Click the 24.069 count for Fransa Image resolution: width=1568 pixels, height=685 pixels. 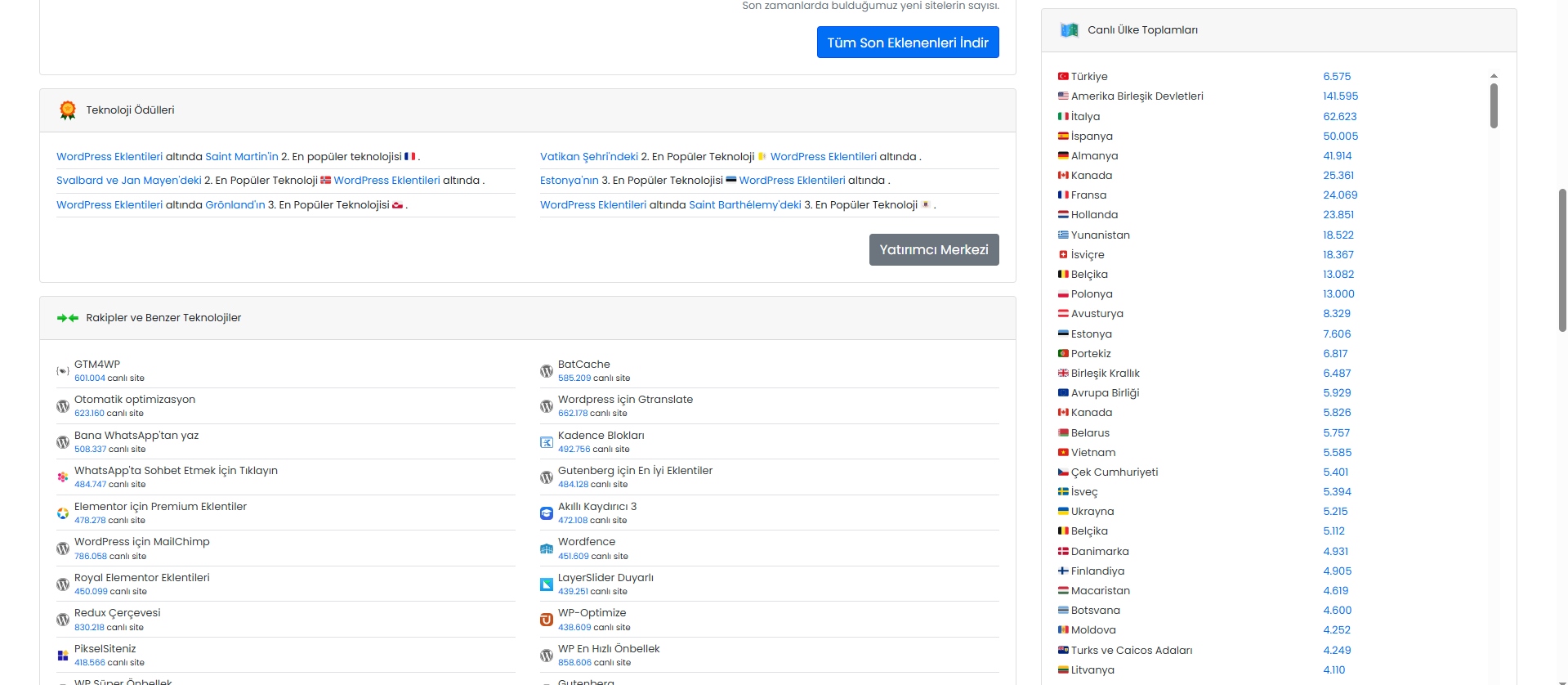coord(1341,195)
